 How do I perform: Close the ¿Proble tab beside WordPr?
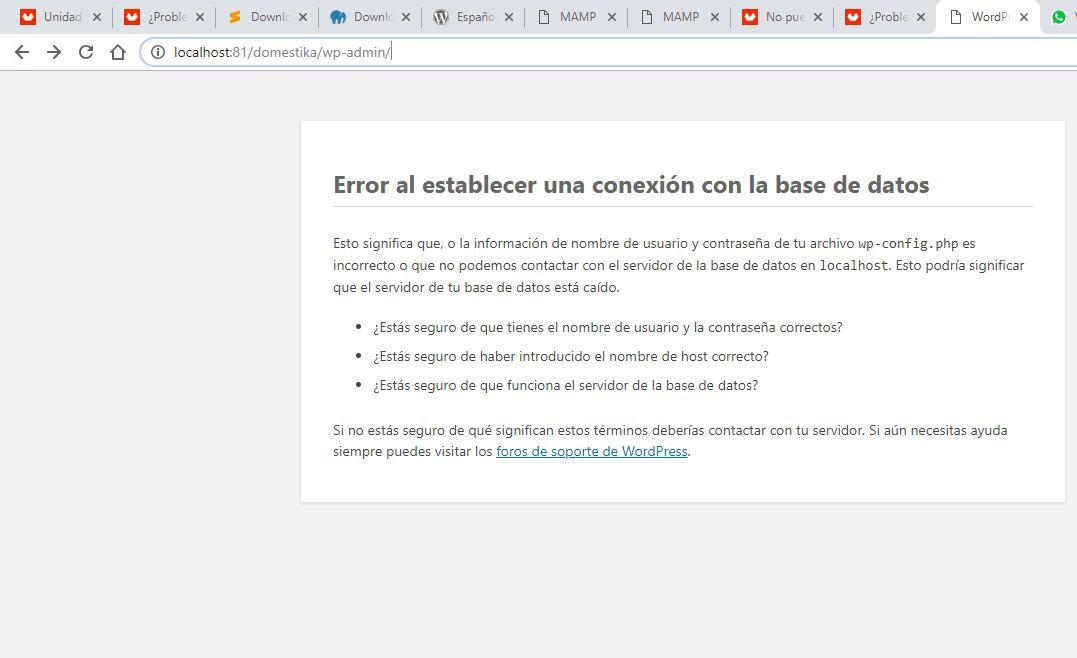point(921,17)
